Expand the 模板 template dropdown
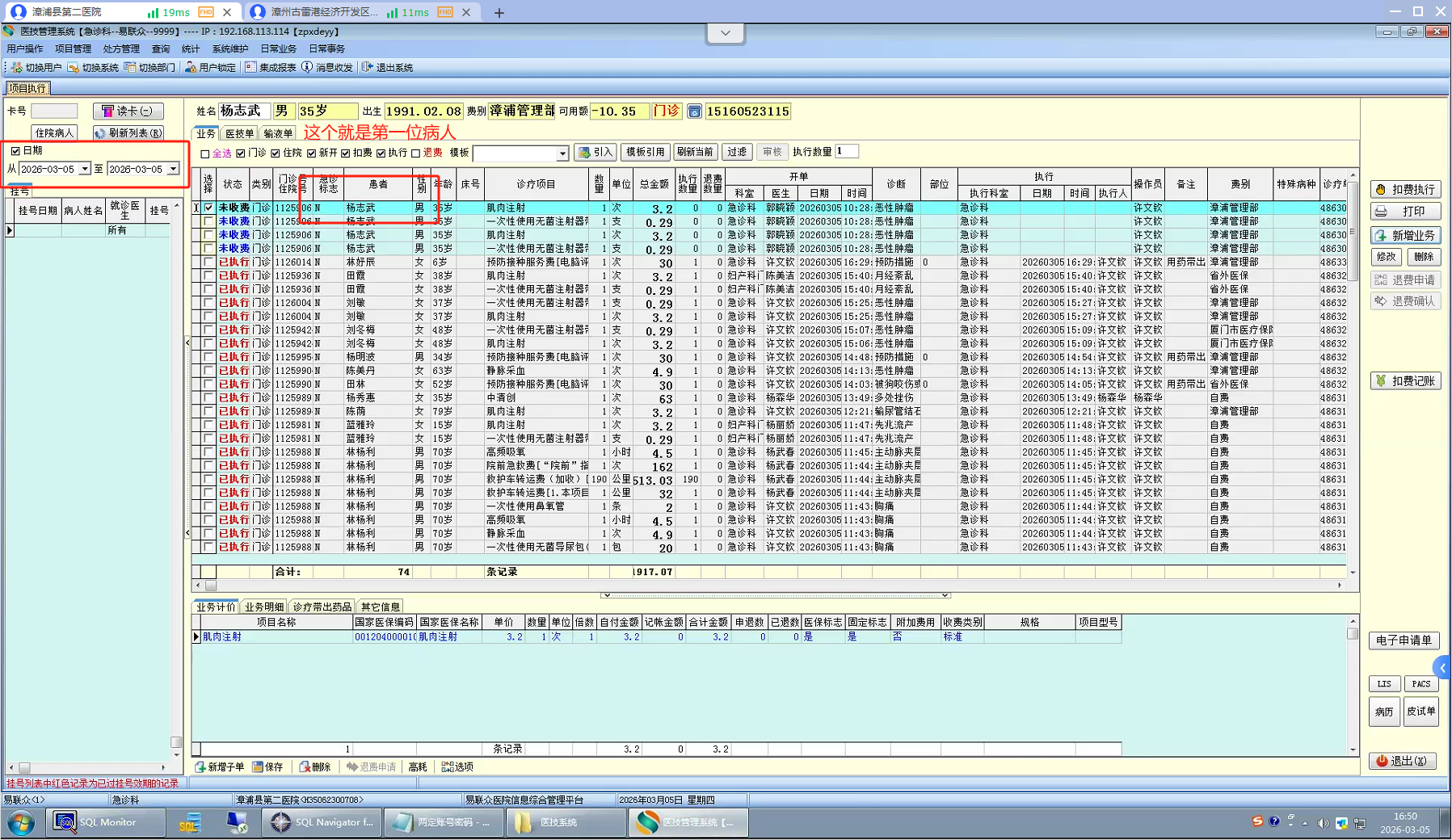The width and height of the screenshot is (1452, 840). (x=562, y=153)
